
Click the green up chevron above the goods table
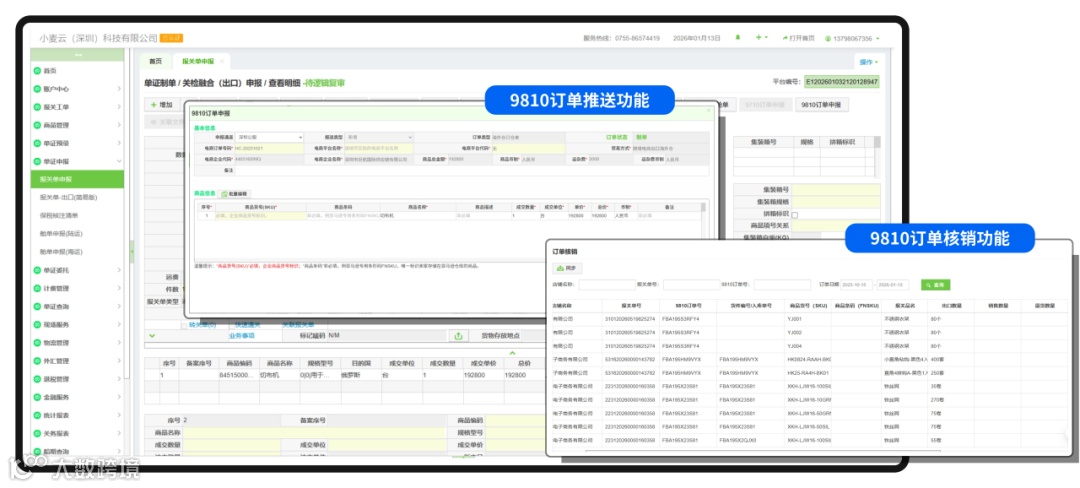click(512, 352)
